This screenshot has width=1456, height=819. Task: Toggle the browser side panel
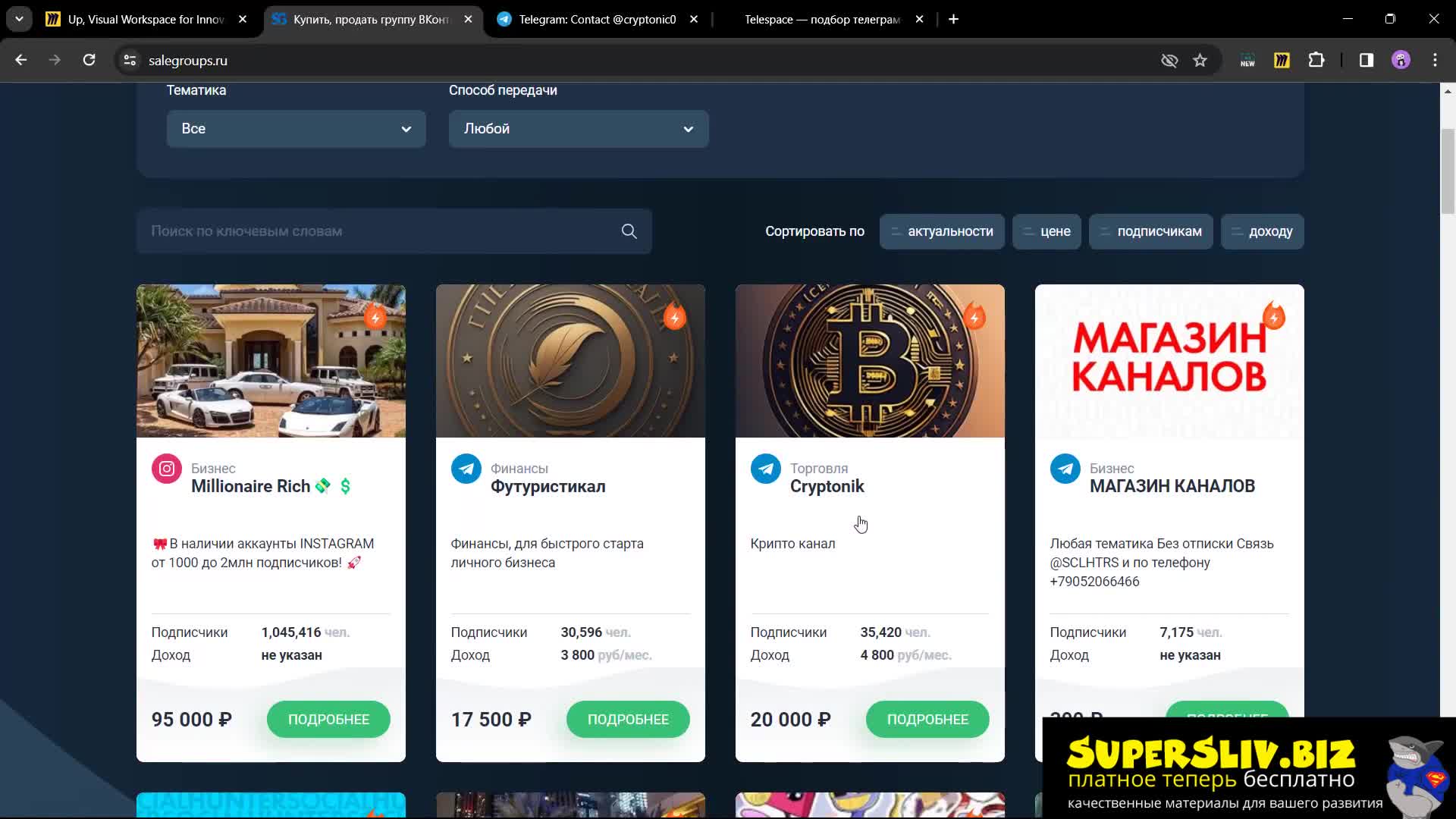pyautogui.click(x=1367, y=60)
